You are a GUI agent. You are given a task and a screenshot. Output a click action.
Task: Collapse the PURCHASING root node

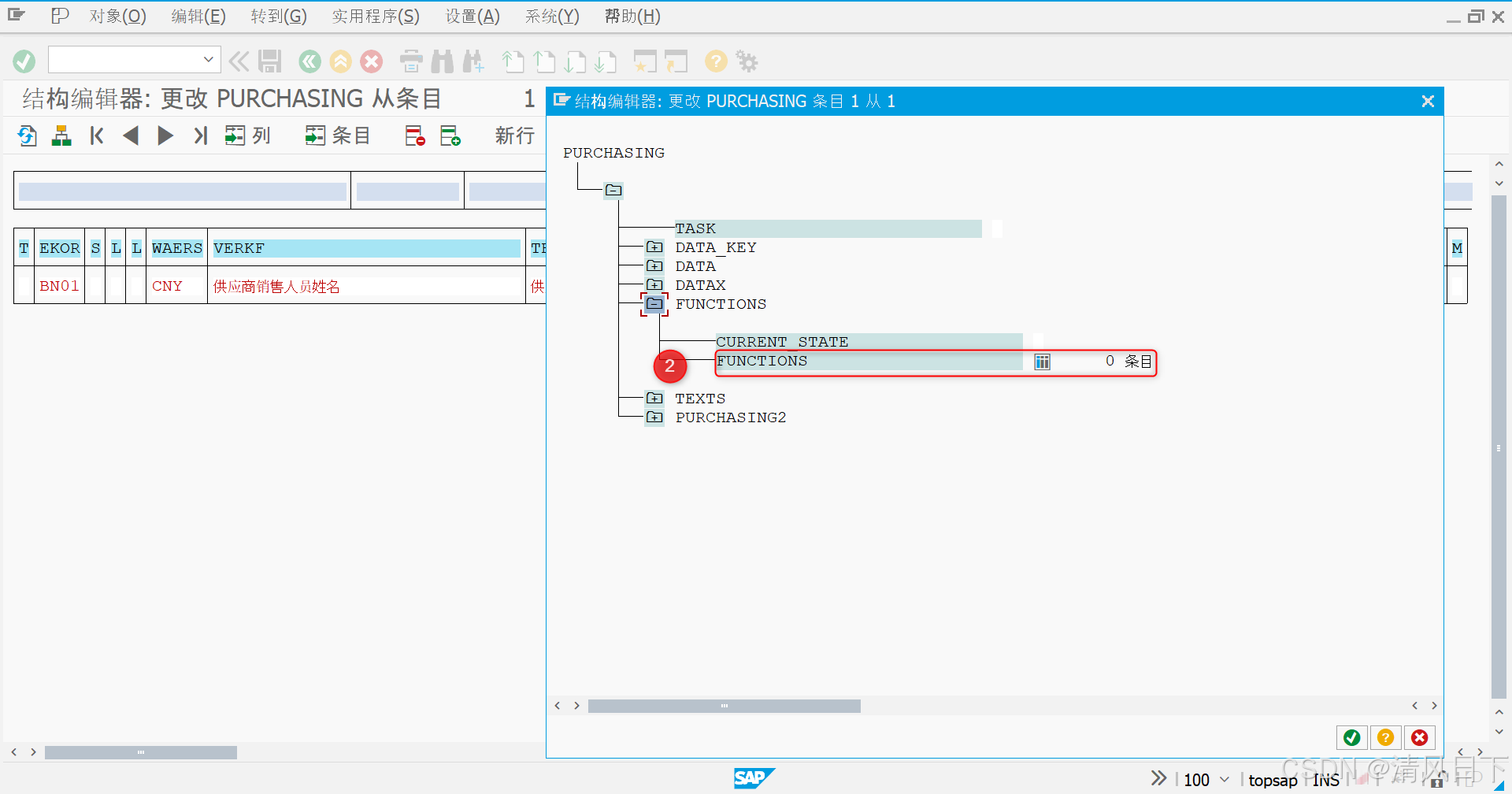click(613, 190)
